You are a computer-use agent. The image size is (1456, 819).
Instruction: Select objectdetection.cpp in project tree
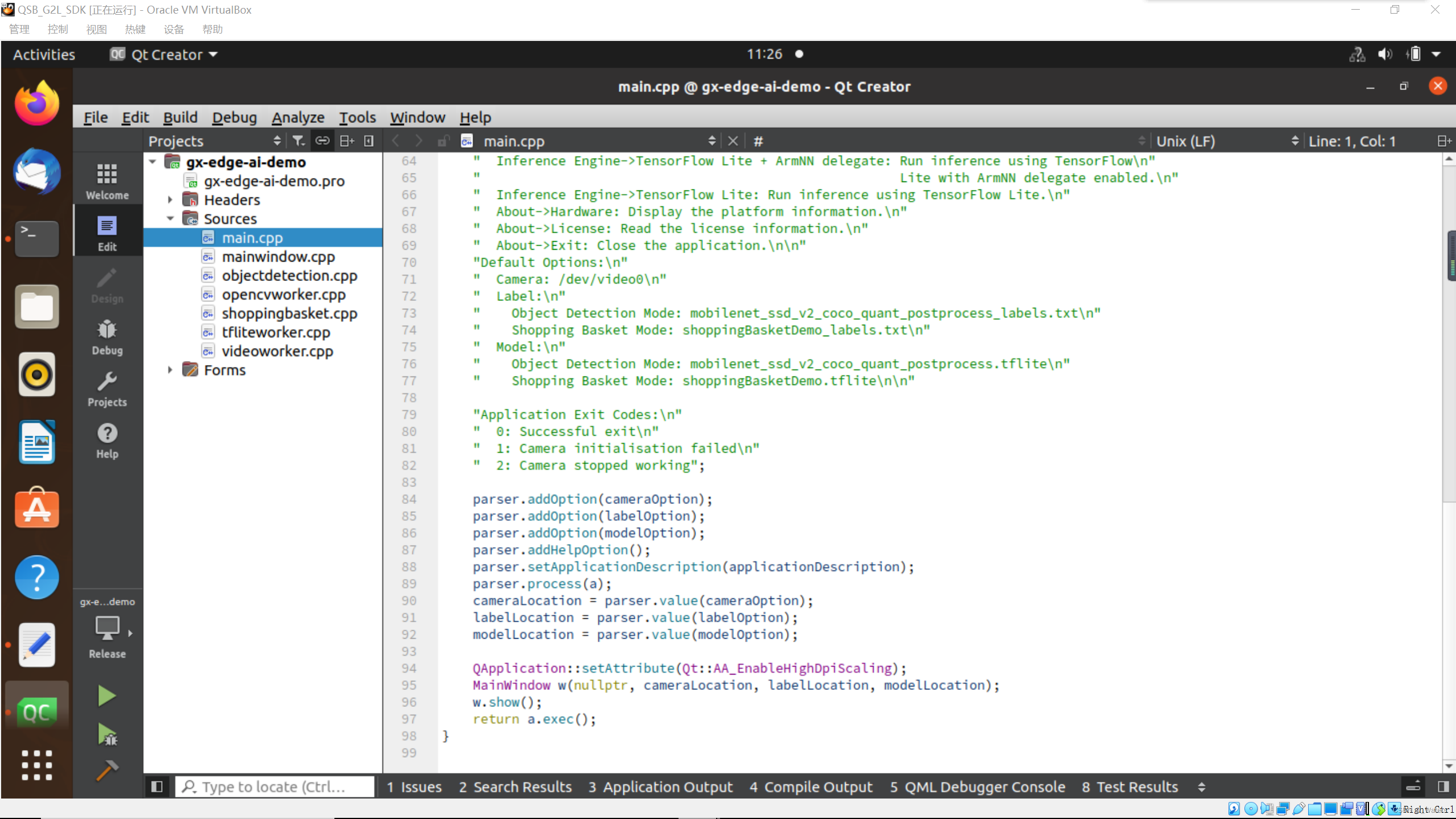290,275
